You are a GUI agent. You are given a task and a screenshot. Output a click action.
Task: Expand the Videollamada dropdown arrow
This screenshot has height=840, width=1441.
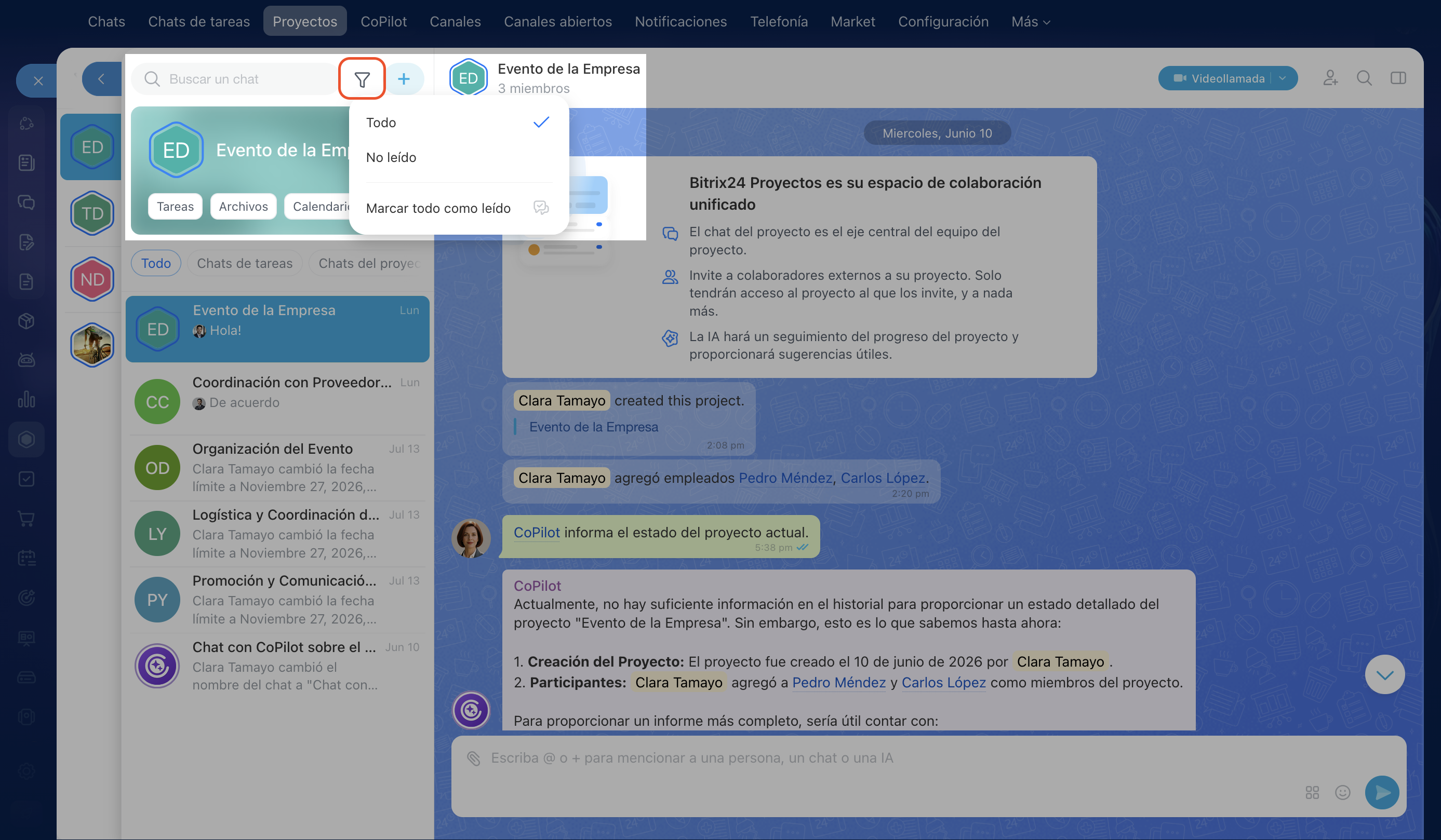point(1283,78)
